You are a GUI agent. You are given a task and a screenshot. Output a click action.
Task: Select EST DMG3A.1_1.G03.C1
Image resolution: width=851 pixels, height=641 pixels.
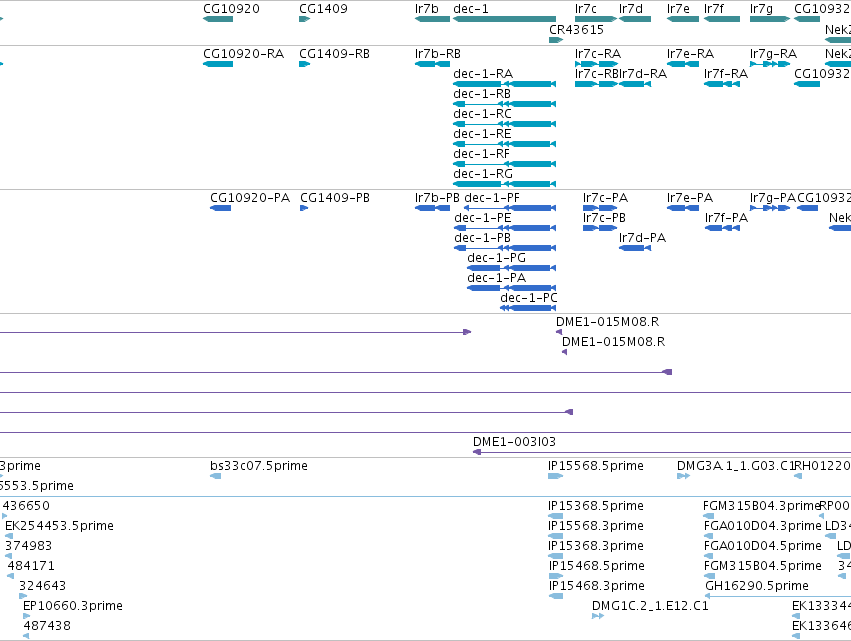pyautogui.click(x=683, y=476)
